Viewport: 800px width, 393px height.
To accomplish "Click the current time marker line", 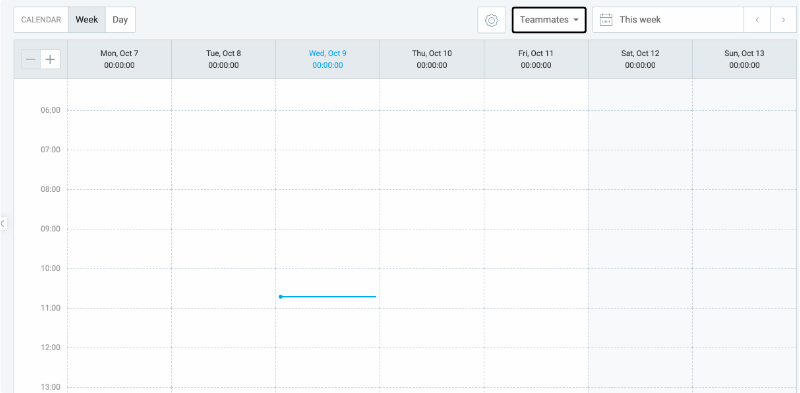I will (x=328, y=297).
